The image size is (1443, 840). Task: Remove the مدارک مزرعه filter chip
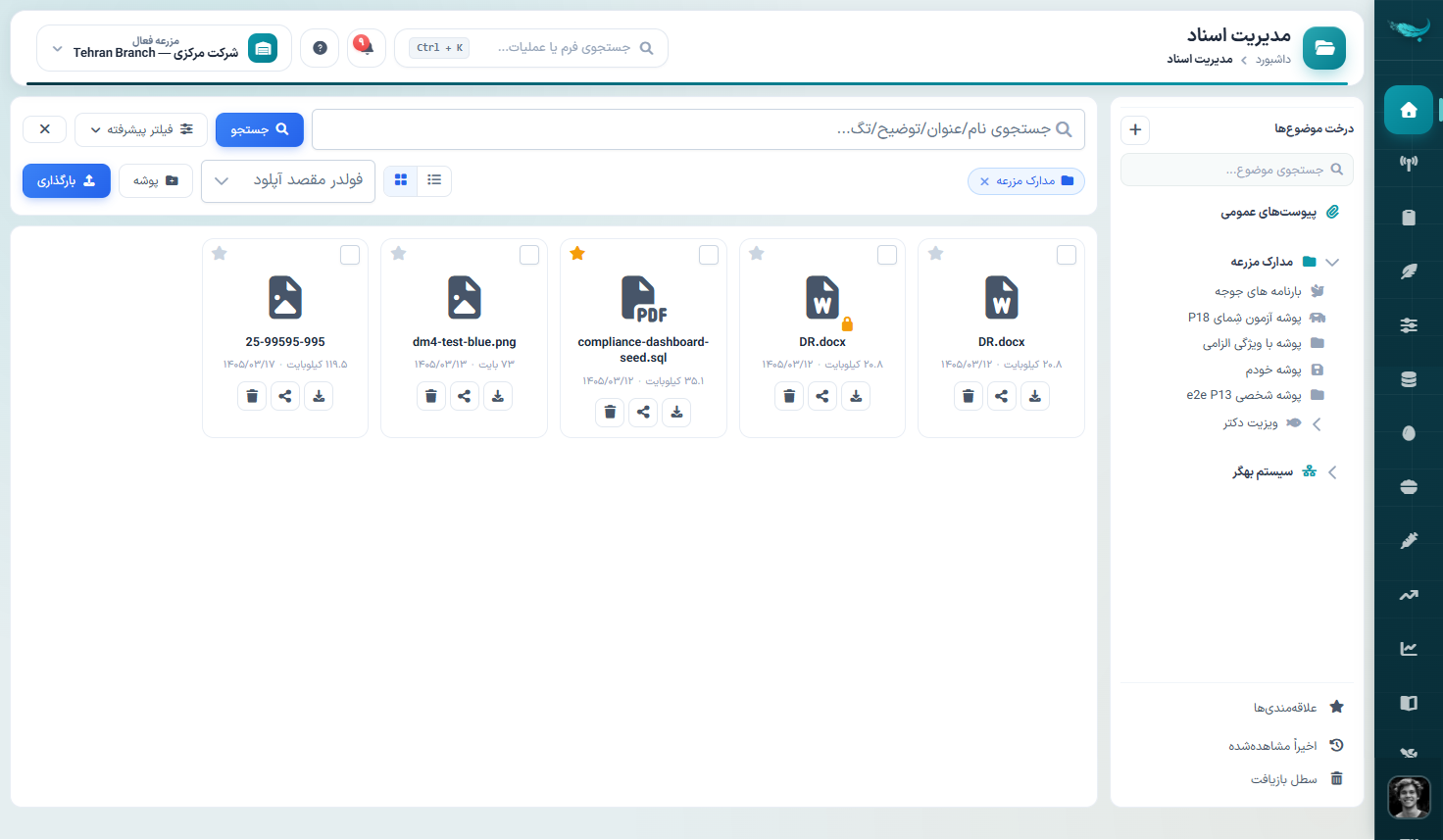(985, 181)
